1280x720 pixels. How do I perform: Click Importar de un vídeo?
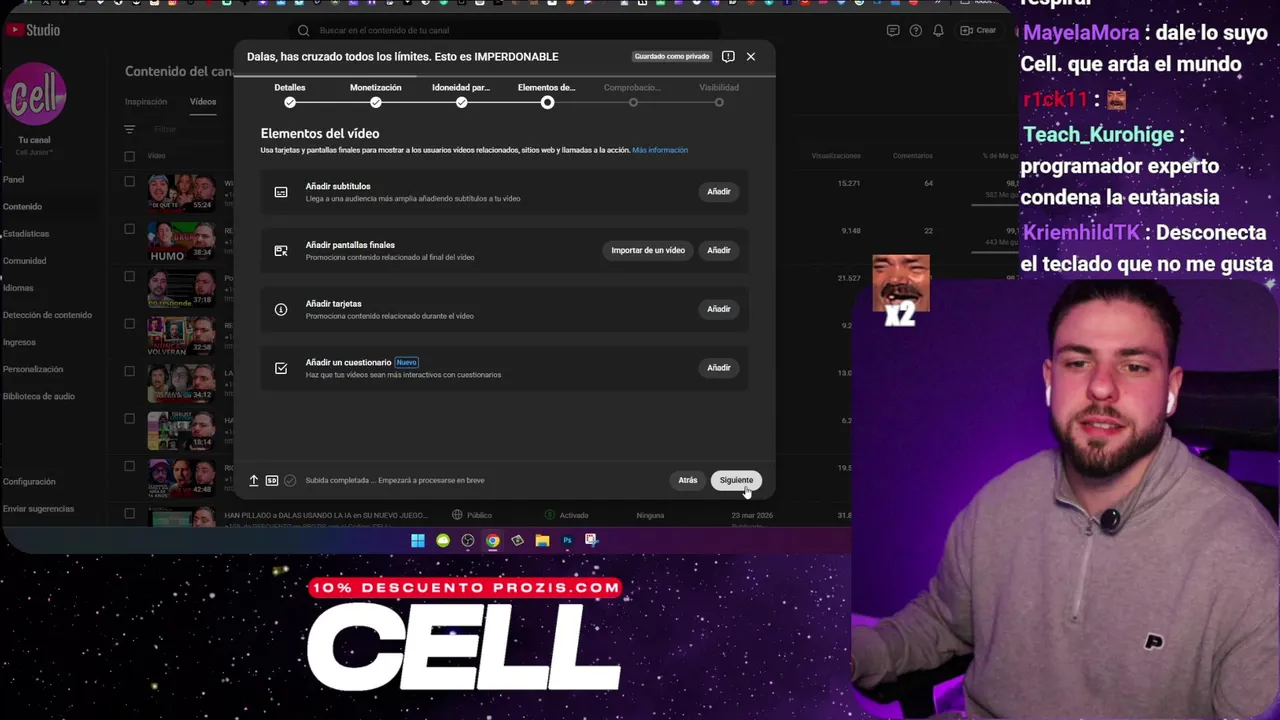(x=648, y=251)
